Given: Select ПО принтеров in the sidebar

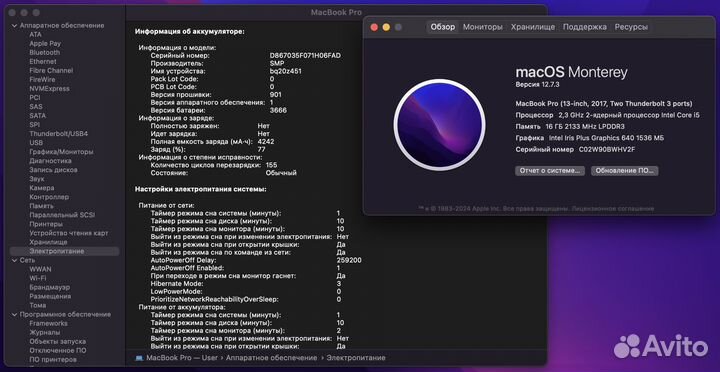Looking at the screenshot, I should coord(53,360).
